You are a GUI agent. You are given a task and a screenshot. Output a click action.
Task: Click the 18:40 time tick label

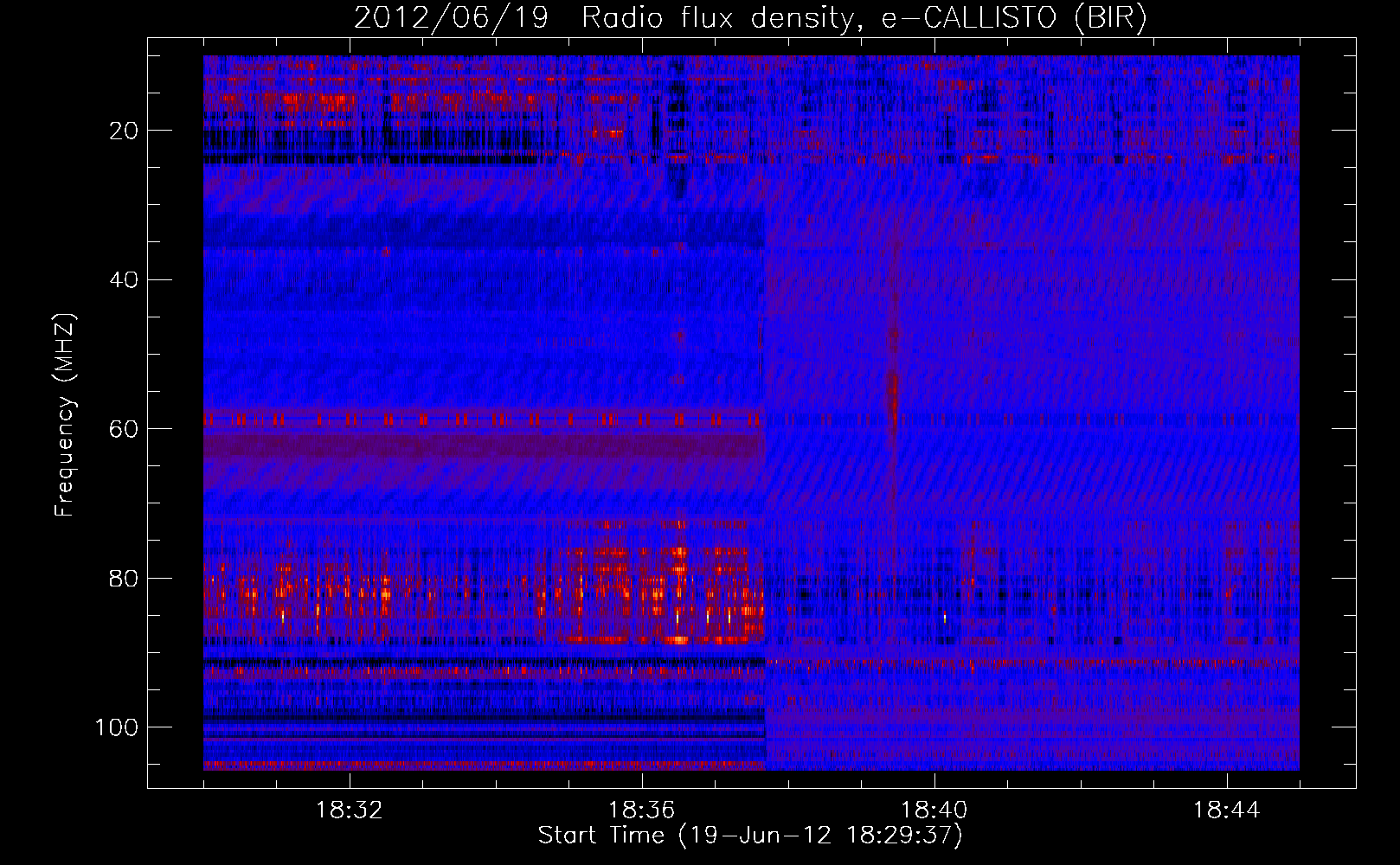pos(934,811)
